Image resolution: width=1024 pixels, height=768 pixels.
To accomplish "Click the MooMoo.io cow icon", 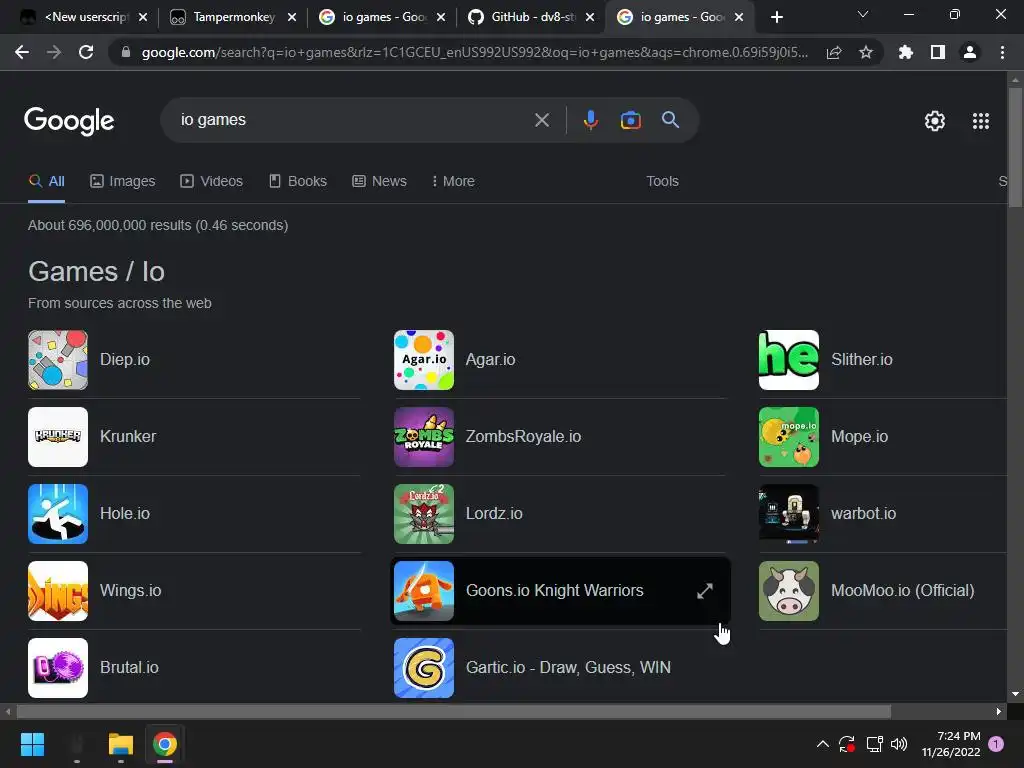I will [789, 591].
